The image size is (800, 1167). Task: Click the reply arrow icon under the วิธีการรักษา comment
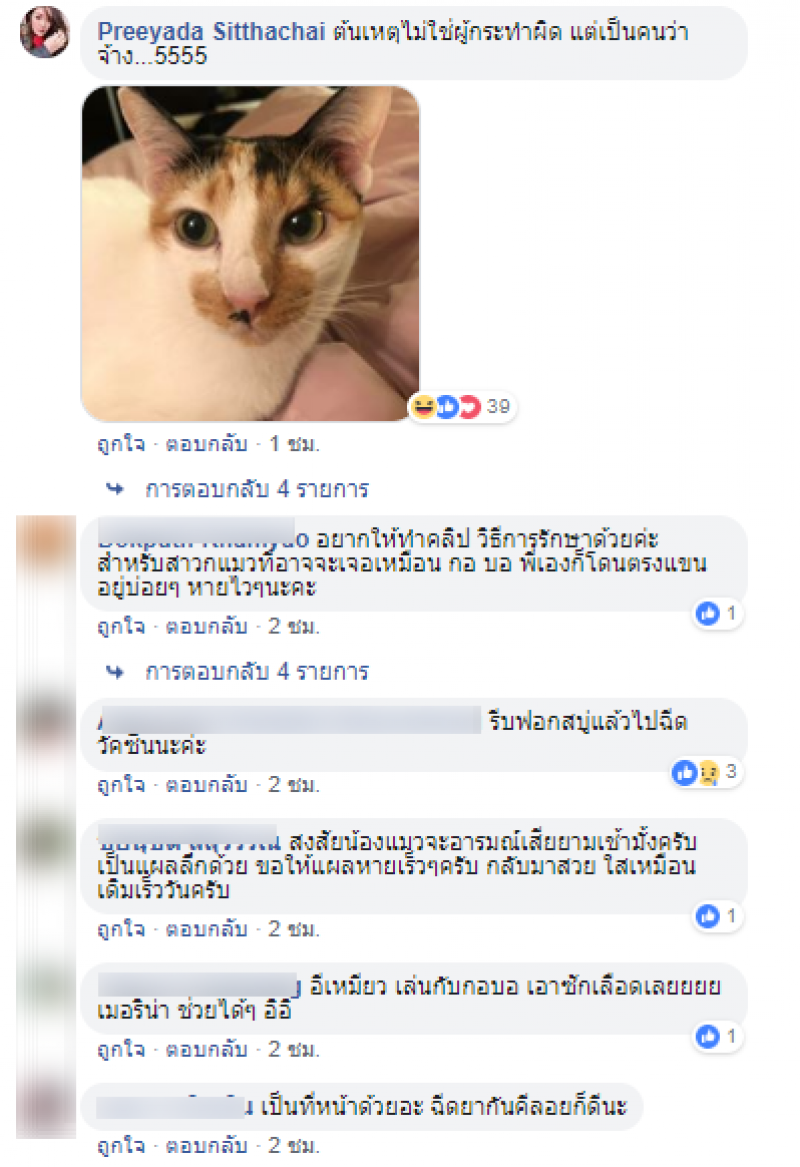[x=115, y=672]
